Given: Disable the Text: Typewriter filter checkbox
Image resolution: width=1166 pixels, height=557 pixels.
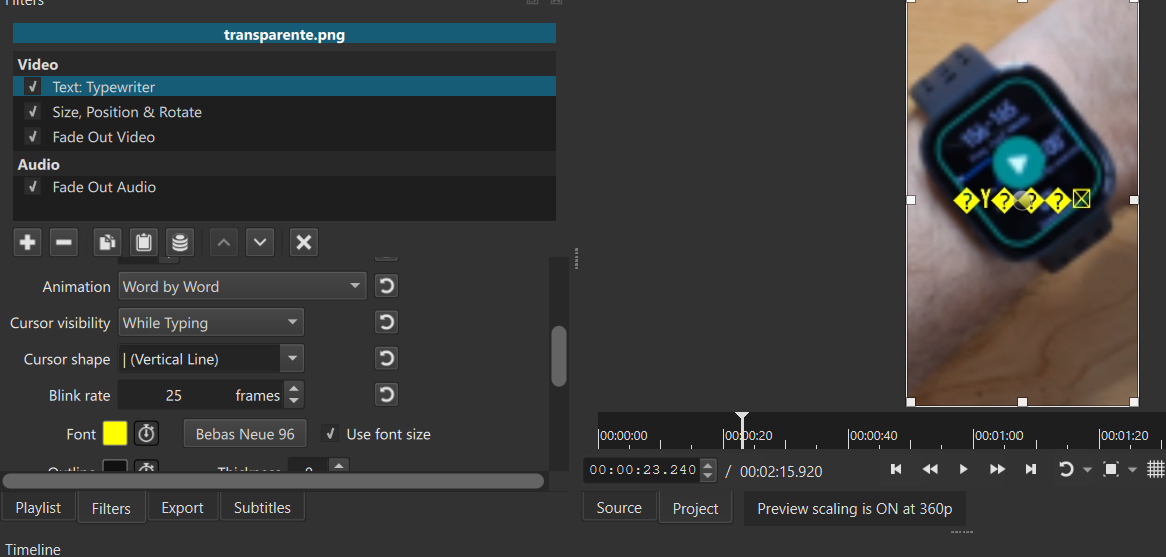Looking at the screenshot, I should (33, 87).
